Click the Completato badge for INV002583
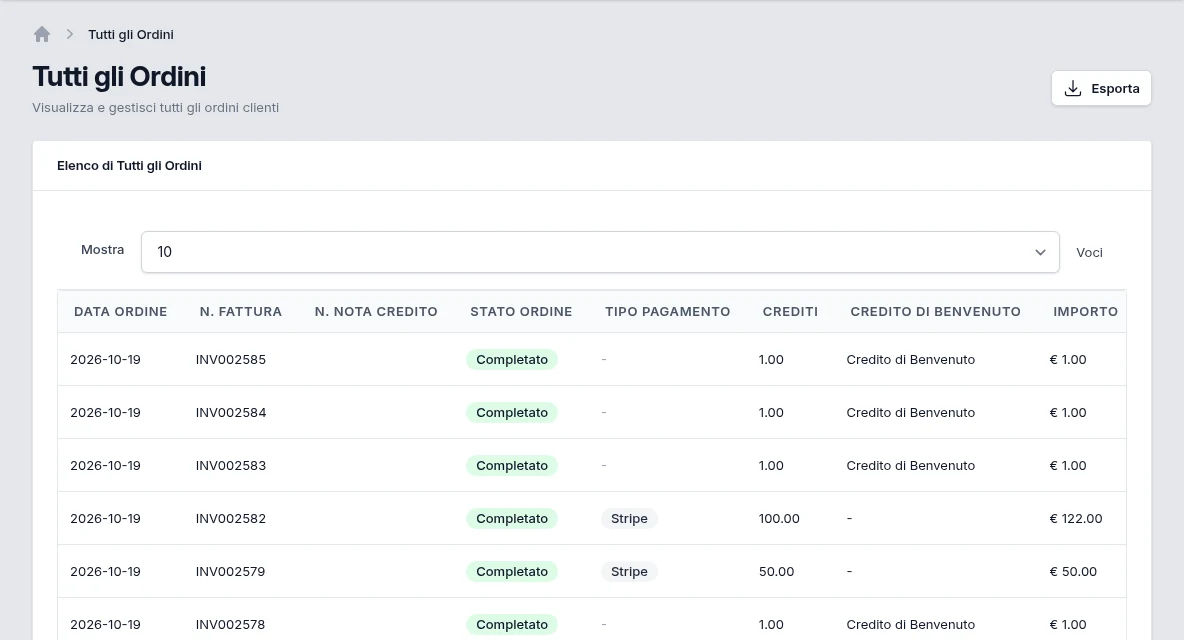 click(x=512, y=466)
